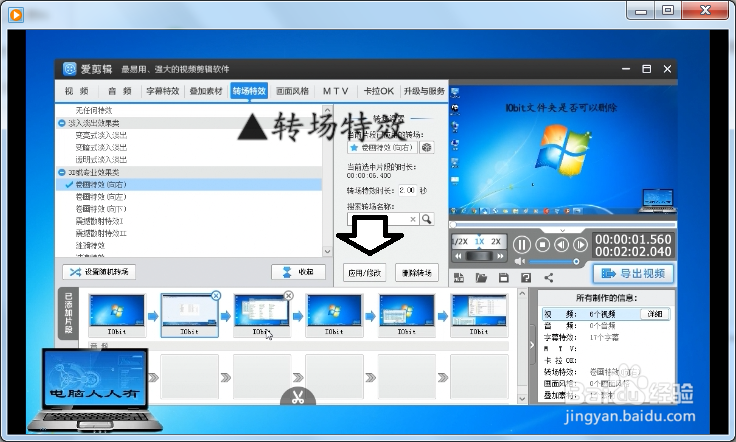
Task: Select 2X playback speed
Action: (496, 242)
